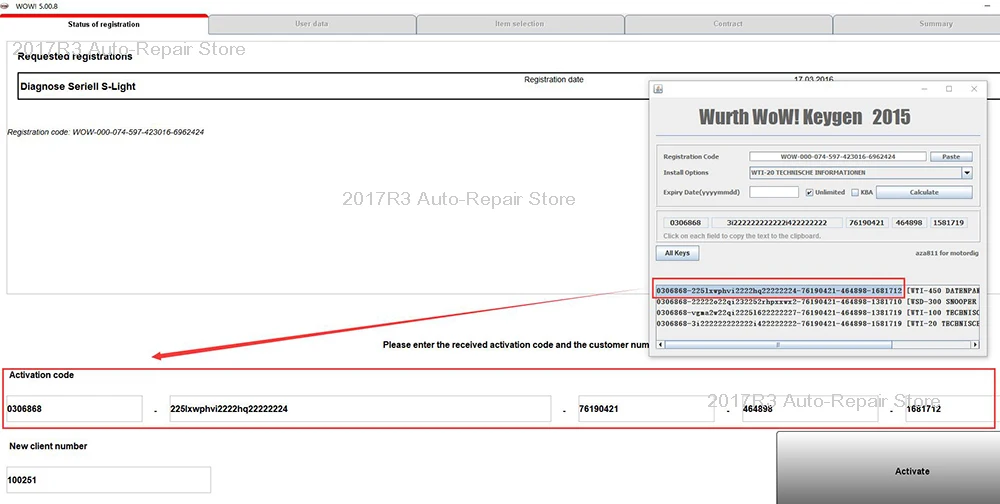Switch to the User data tab
Screen dimensions: 1000x504
pyautogui.click(x=312, y=24)
